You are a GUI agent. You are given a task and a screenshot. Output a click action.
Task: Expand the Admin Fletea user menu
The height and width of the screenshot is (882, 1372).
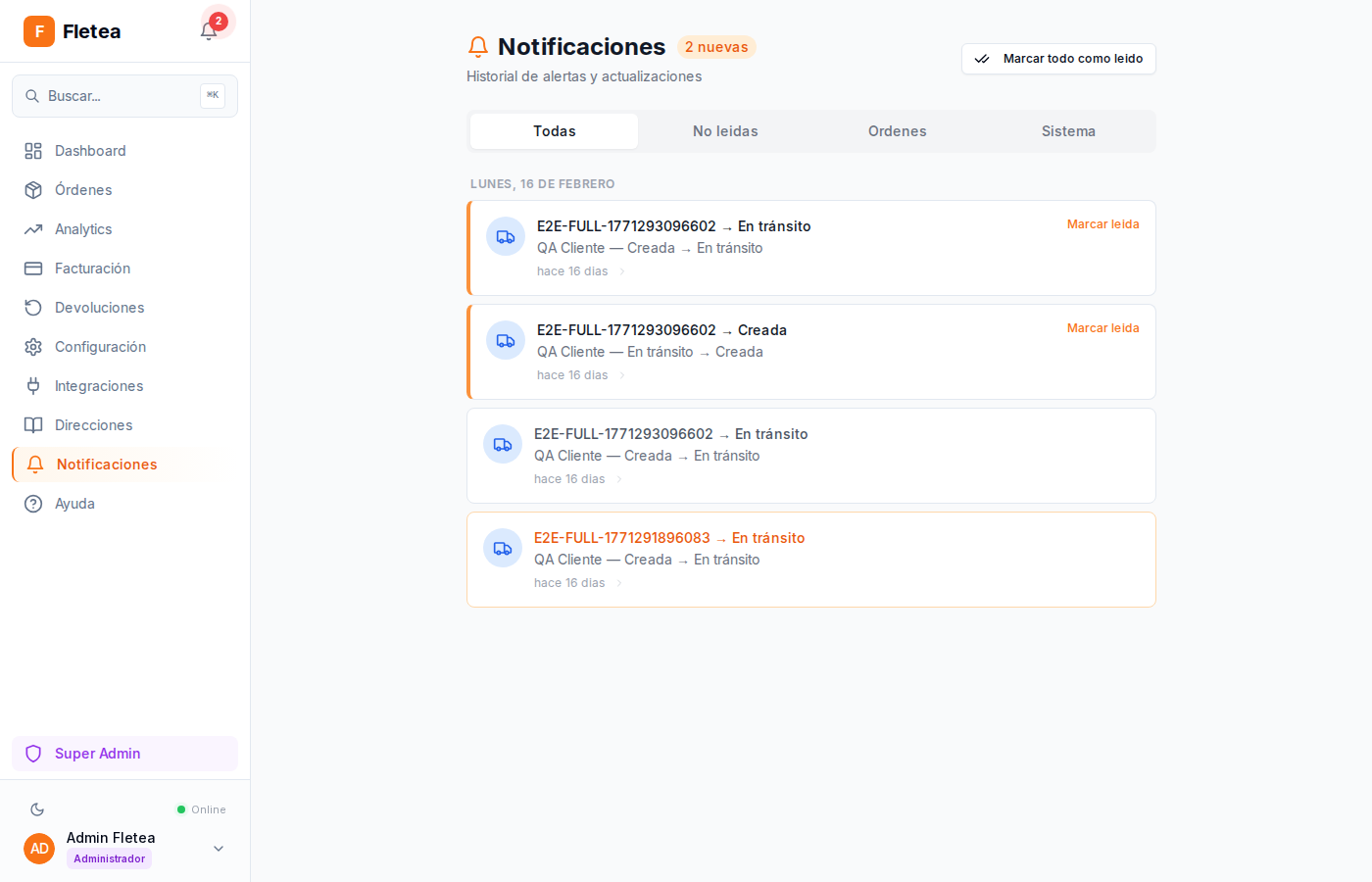click(x=218, y=848)
